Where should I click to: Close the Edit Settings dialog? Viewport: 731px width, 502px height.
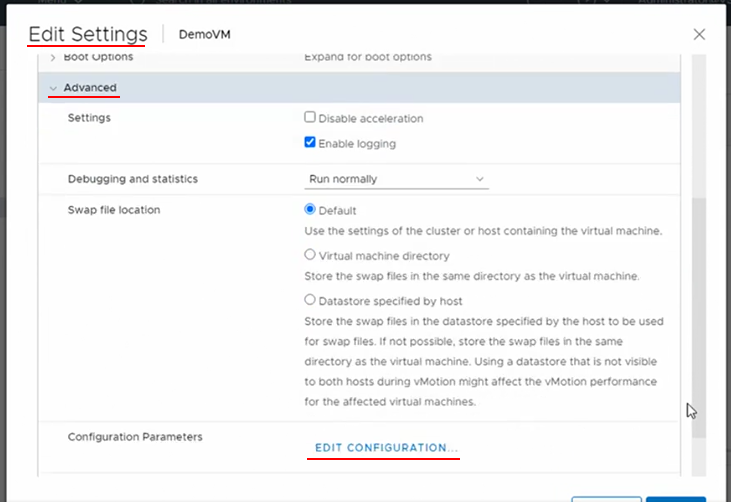coord(699,34)
